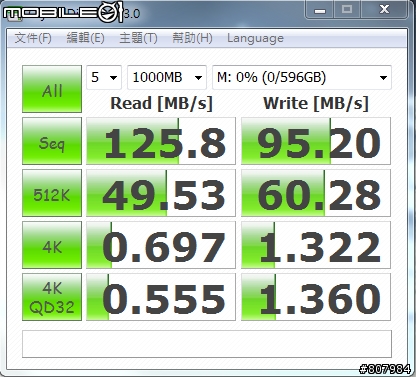Select the 4K write value 1.322

coord(316,245)
